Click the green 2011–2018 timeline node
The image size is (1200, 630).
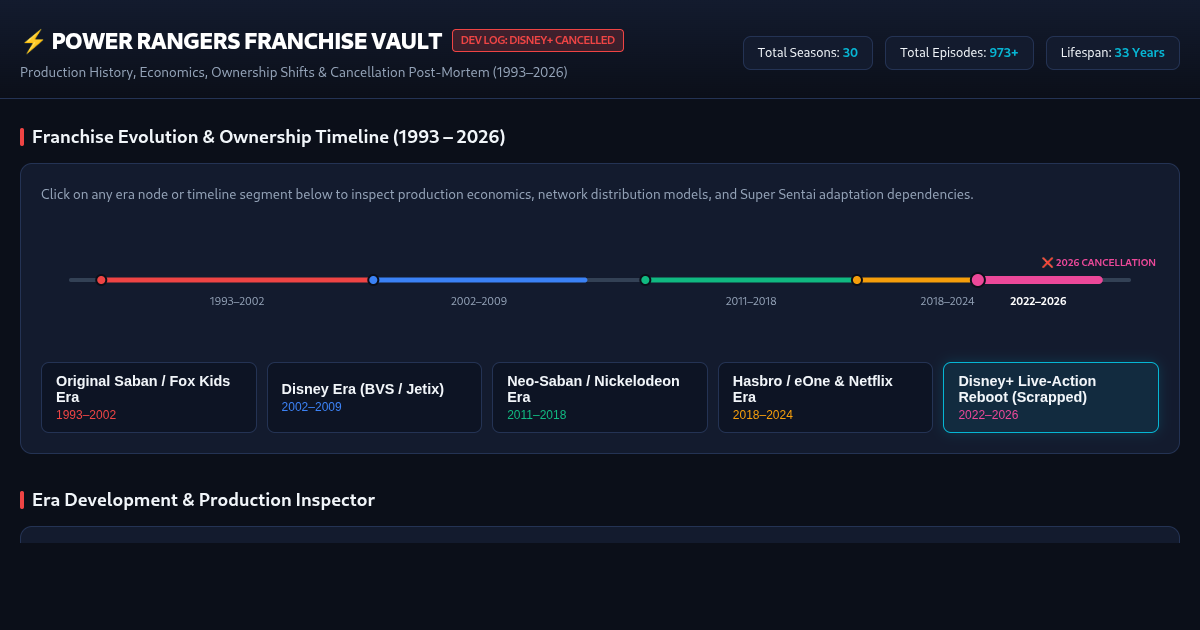pyautogui.click(x=645, y=280)
